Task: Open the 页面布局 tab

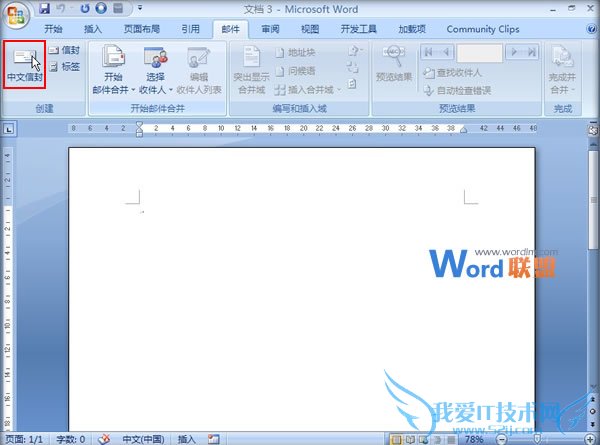Action: pos(142,29)
